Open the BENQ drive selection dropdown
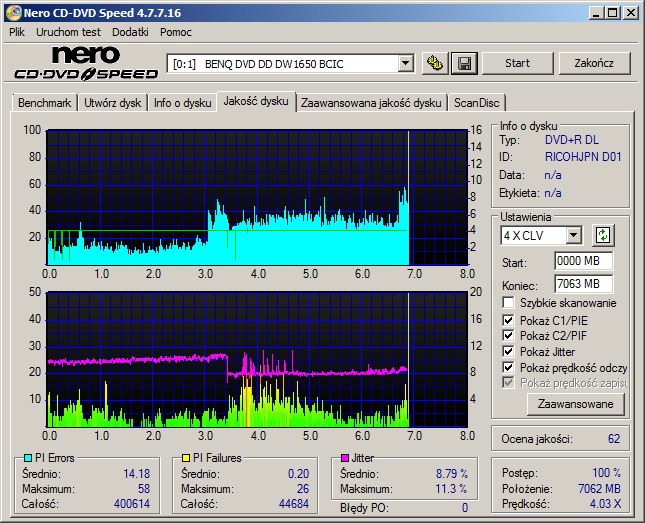 (x=406, y=64)
